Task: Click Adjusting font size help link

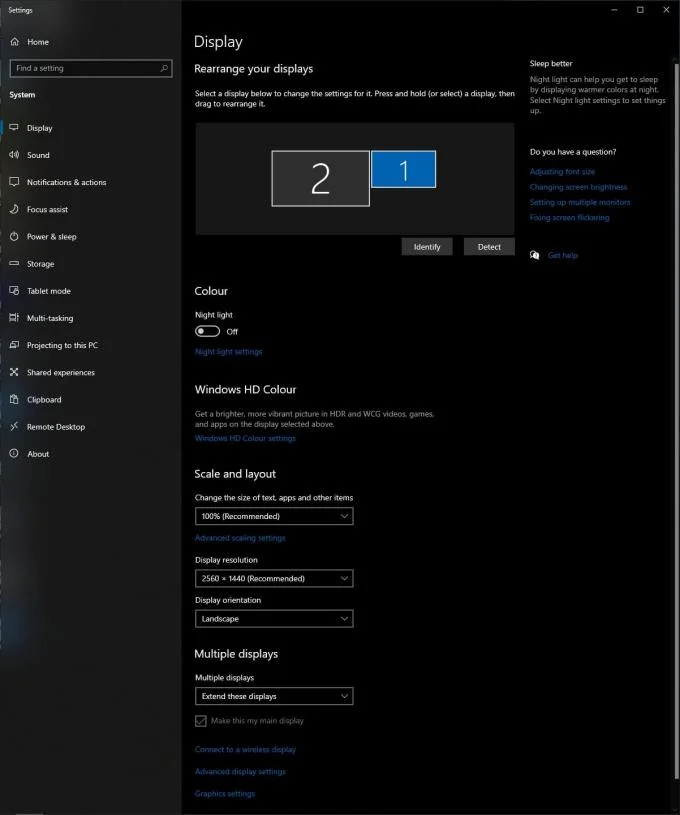Action: pos(562,172)
